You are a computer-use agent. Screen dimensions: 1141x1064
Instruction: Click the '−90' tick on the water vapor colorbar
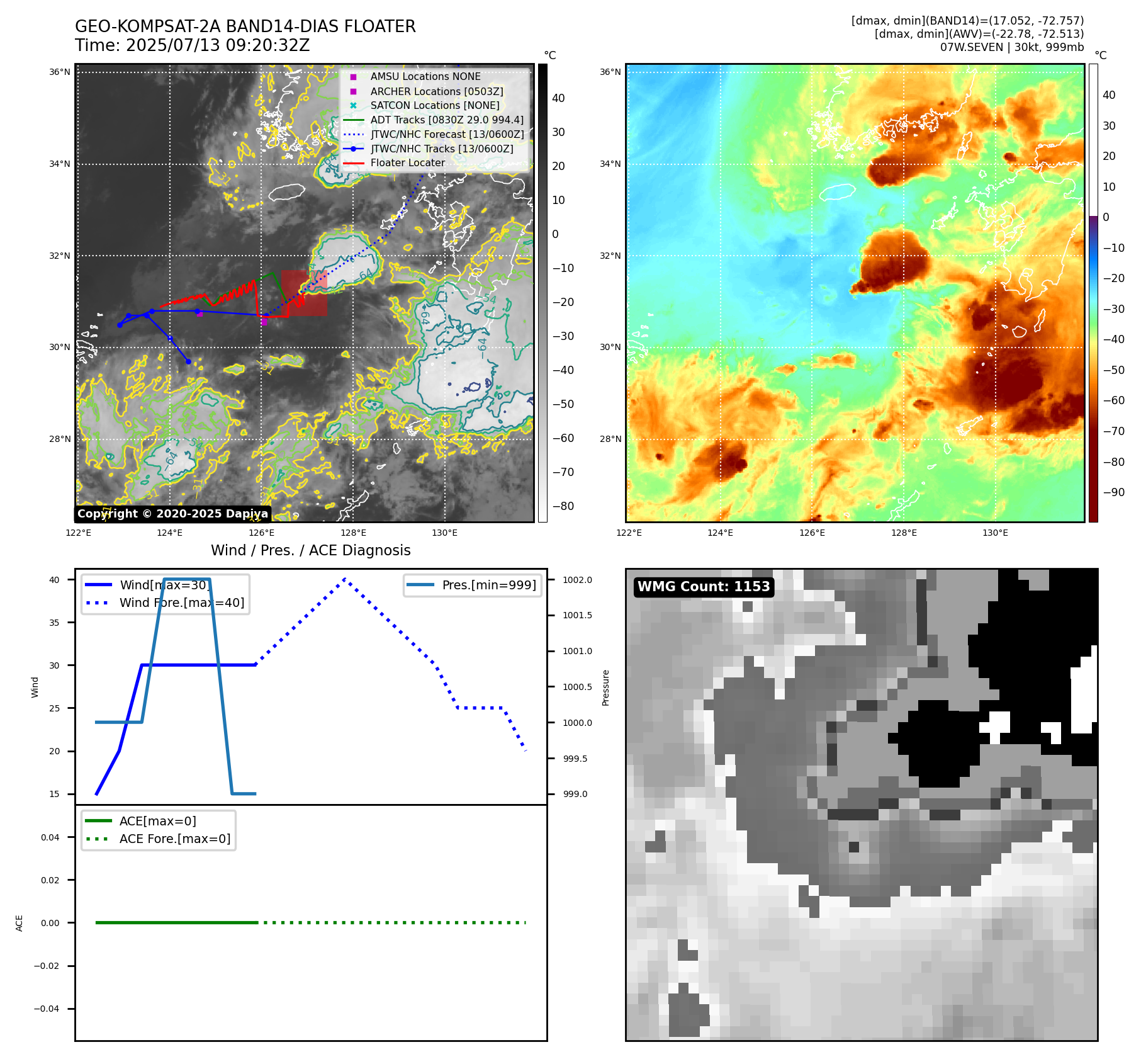pos(1114,492)
